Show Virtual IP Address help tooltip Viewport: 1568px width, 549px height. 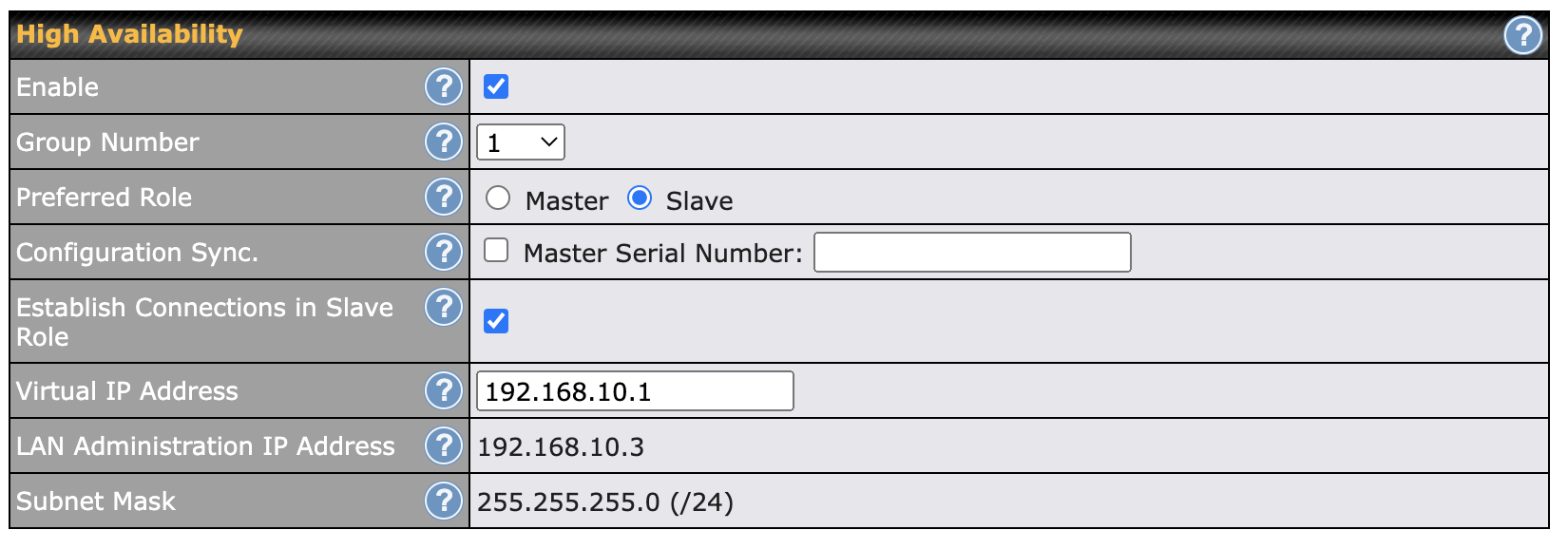[443, 390]
